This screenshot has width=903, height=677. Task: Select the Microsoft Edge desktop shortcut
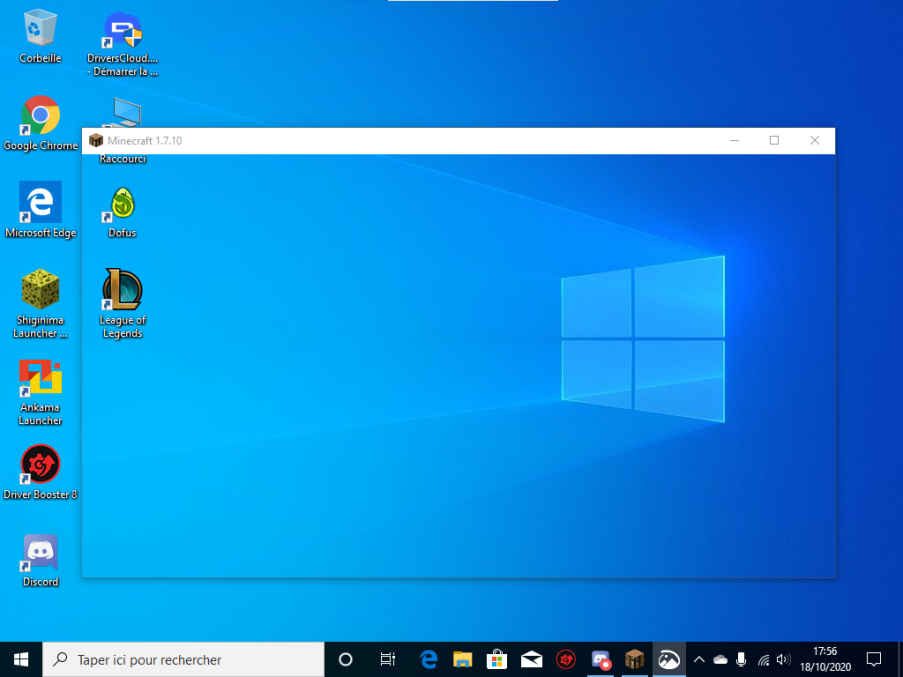[x=40, y=210]
